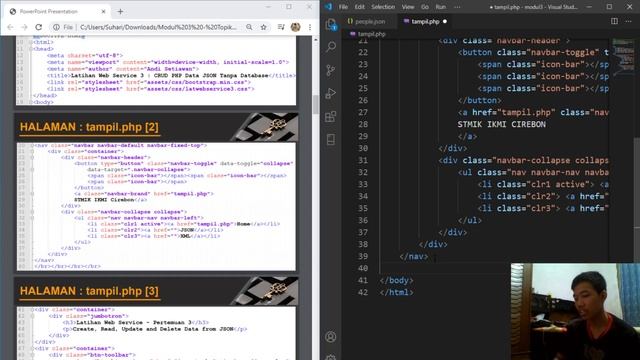640x360 pixels.
Task: Open the Accounts menu in VS Code
Action: pos(331,337)
